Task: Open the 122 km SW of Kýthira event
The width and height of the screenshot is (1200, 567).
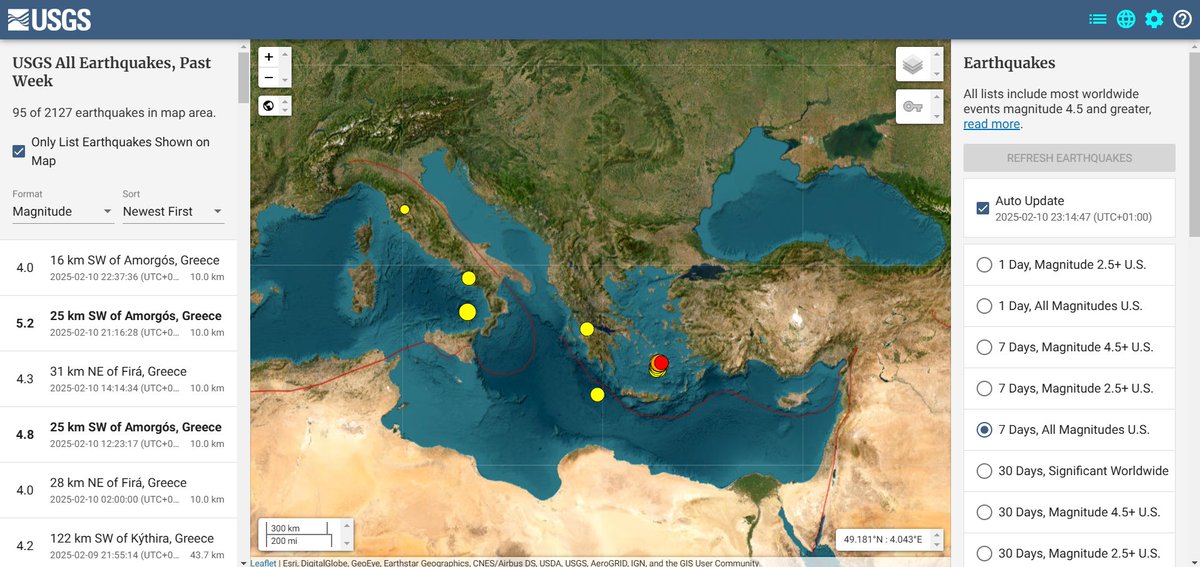Action: coord(119,543)
